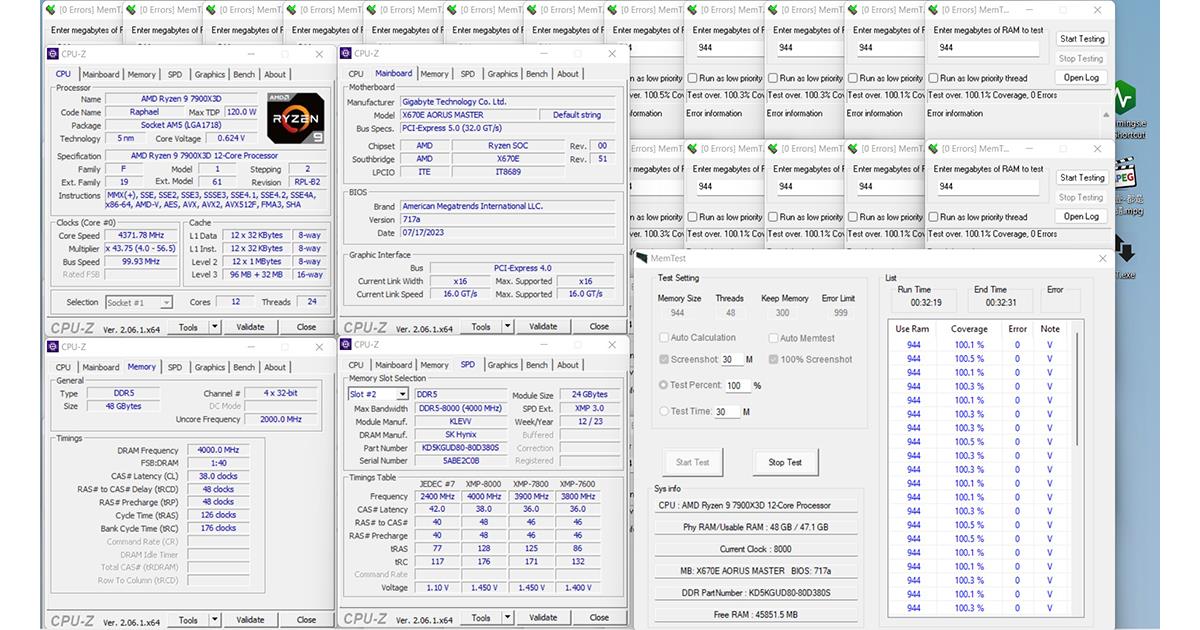Click the black MemTest title bar icon
Image resolution: width=1200 pixels, height=630 pixels.
pyautogui.click(x=643, y=258)
